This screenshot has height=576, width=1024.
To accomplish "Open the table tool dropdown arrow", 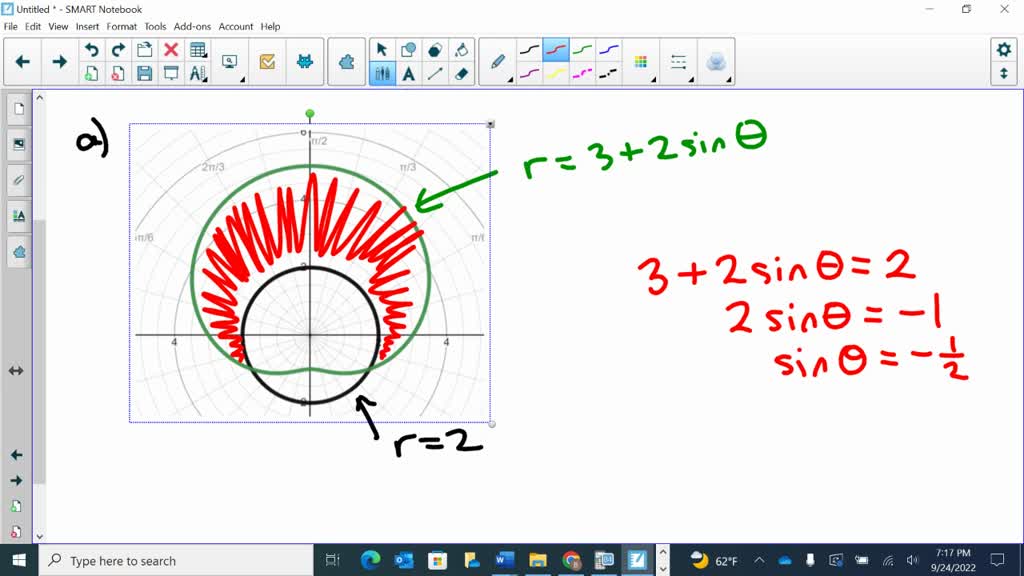I will 204,56.
